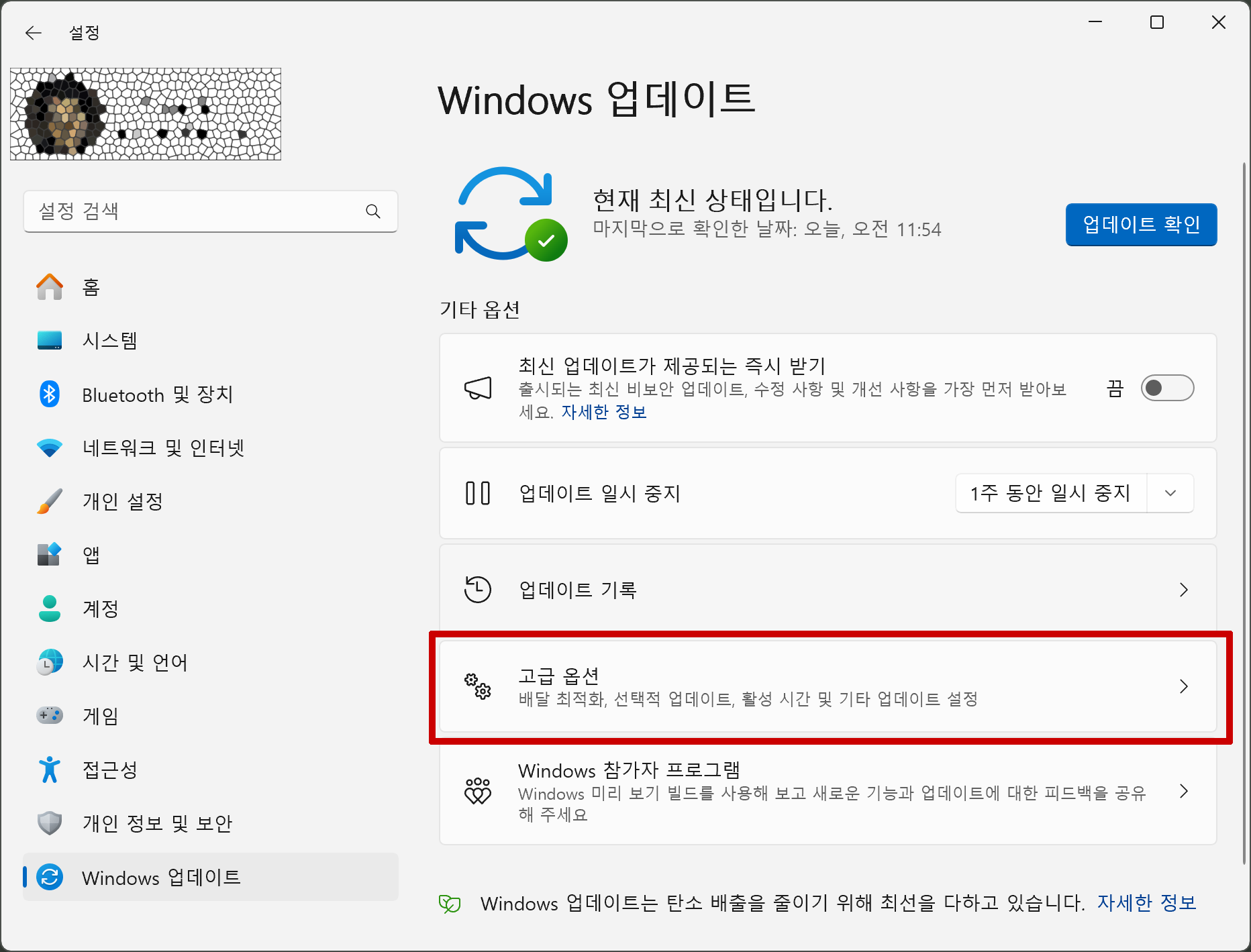Click the Apps (앱) icon
1251x952 pixels.
(50, 555)
